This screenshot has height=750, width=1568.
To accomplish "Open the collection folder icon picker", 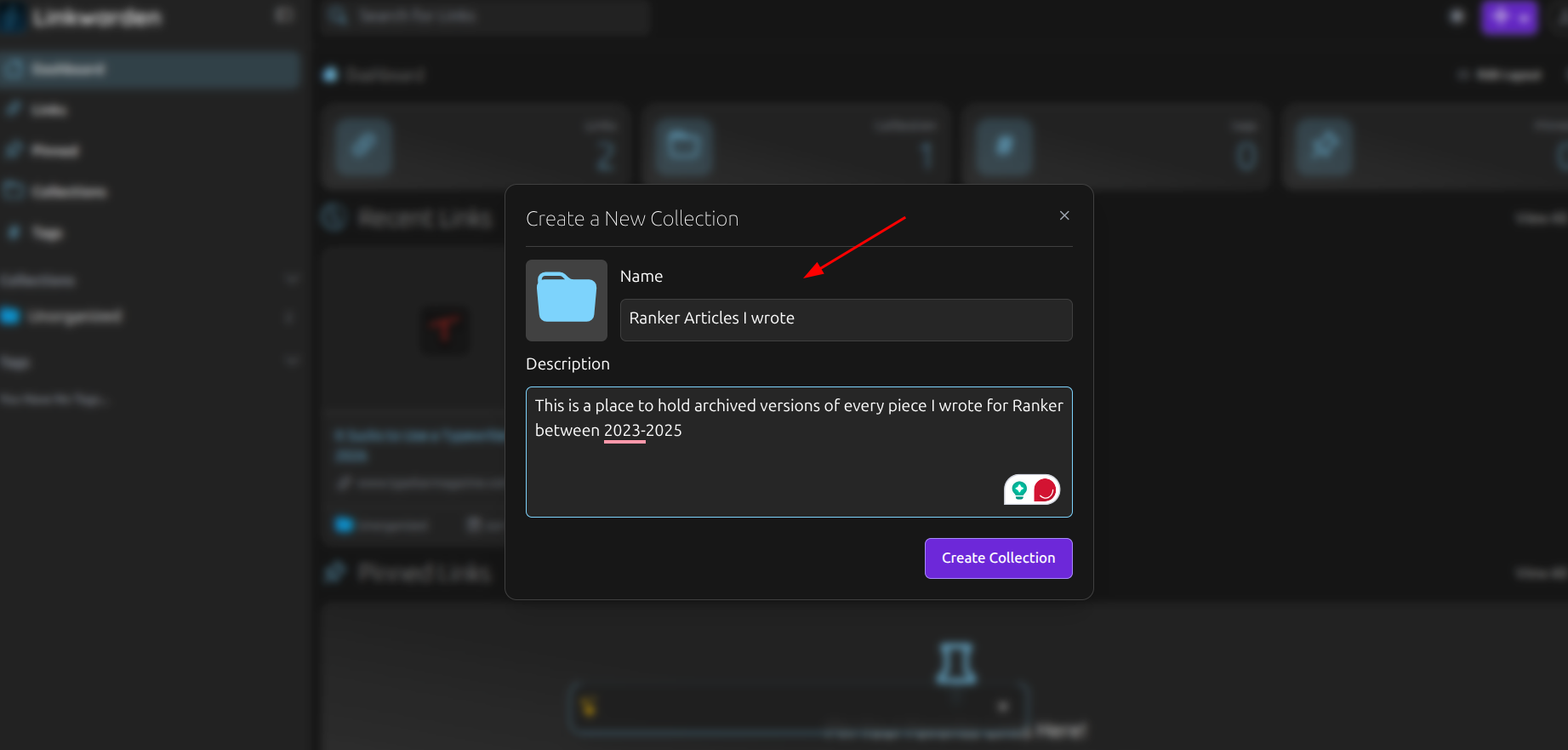I will point(567,301).
